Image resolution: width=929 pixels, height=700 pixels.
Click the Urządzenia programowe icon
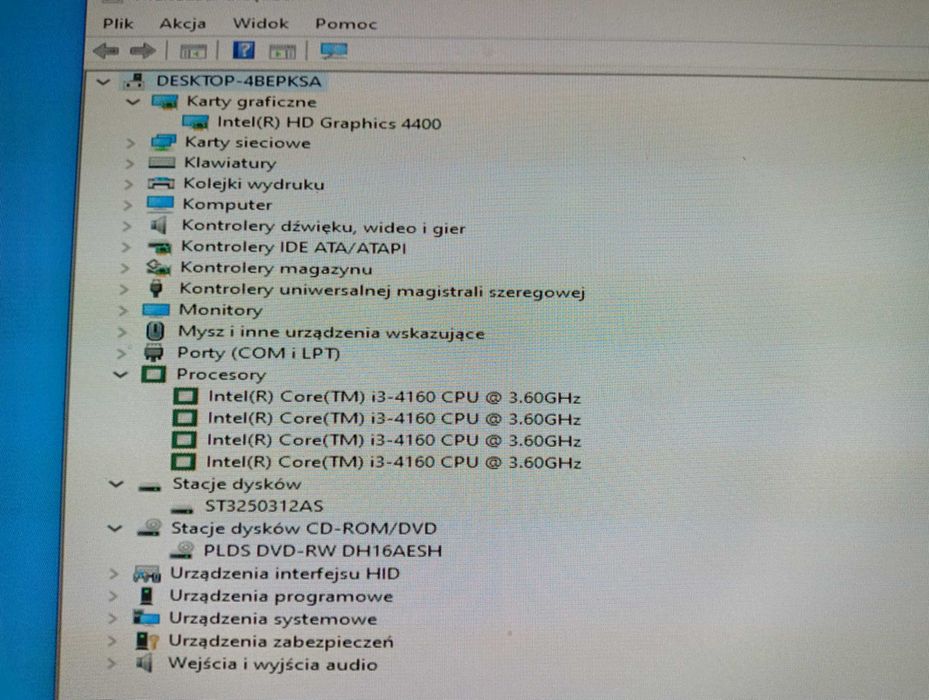point(146,596)
